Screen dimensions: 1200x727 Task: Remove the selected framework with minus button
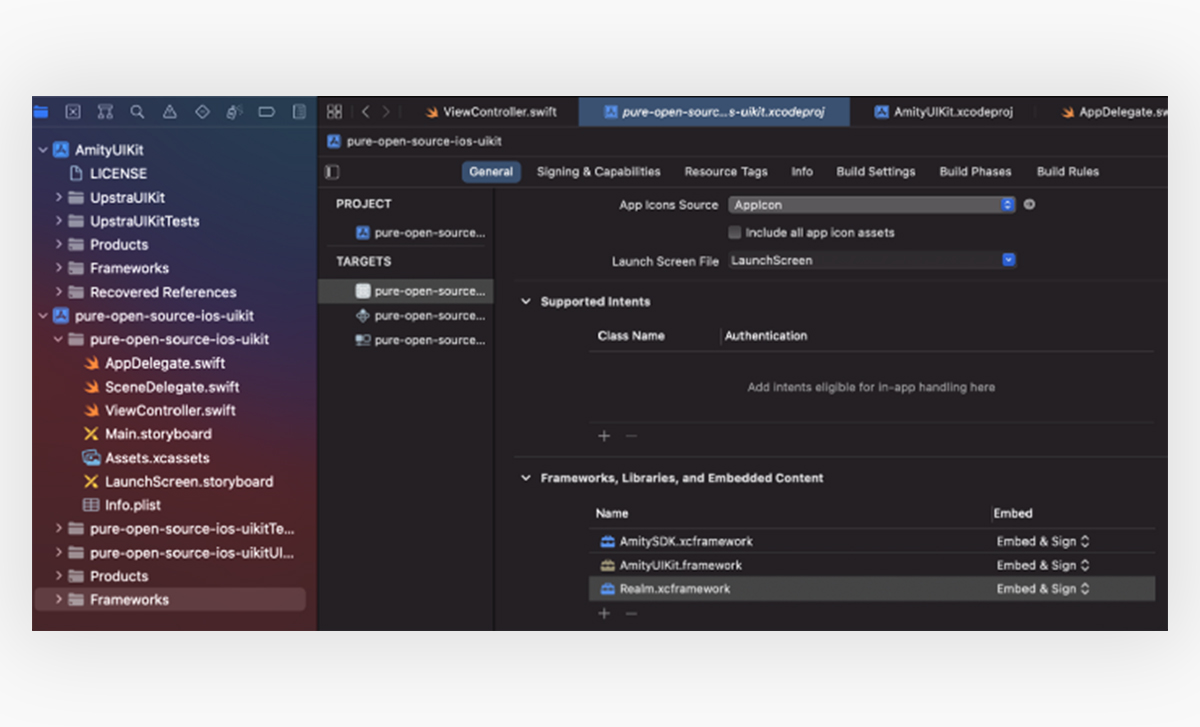tap(631, 612)
